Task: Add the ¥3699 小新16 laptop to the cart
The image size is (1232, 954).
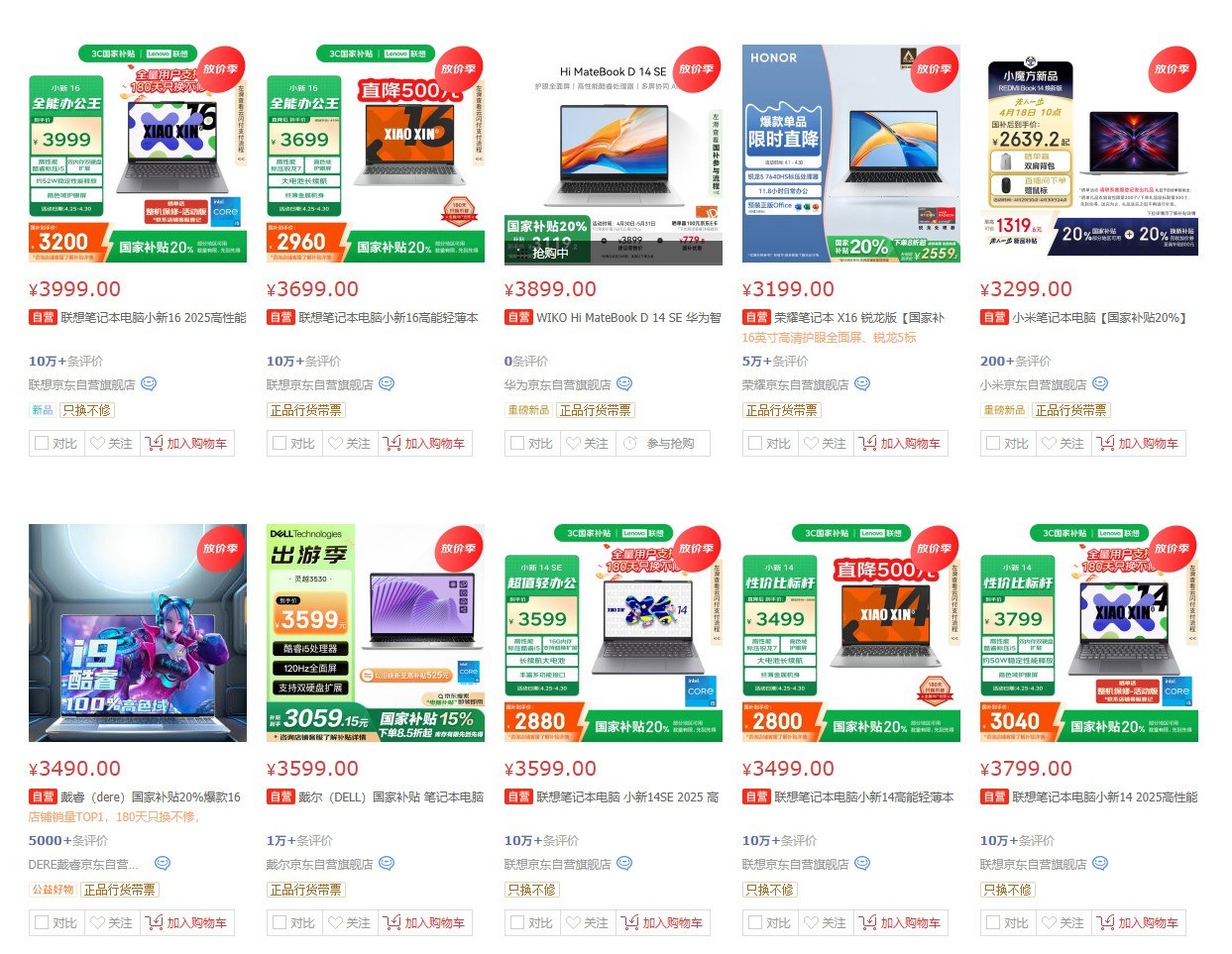Action: (424, 443)
